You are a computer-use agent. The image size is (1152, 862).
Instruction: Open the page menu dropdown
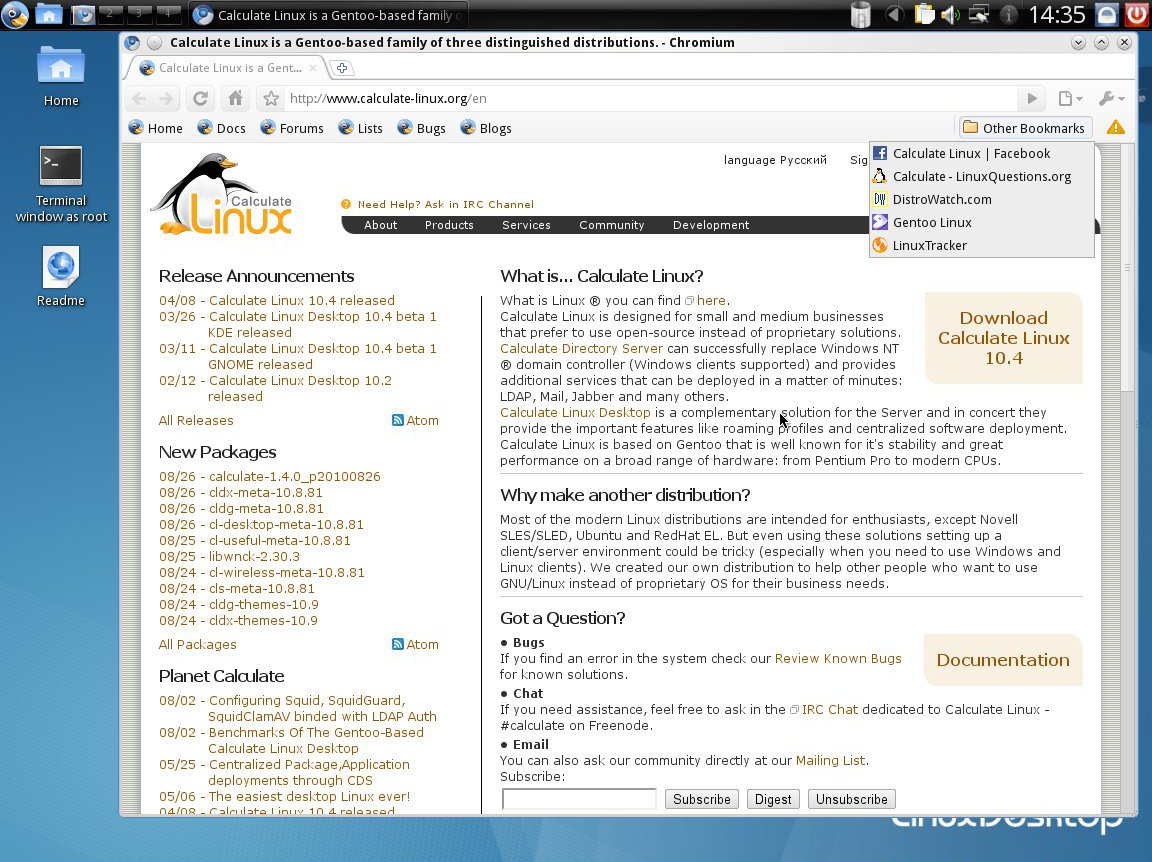[x=1070, y=98]
